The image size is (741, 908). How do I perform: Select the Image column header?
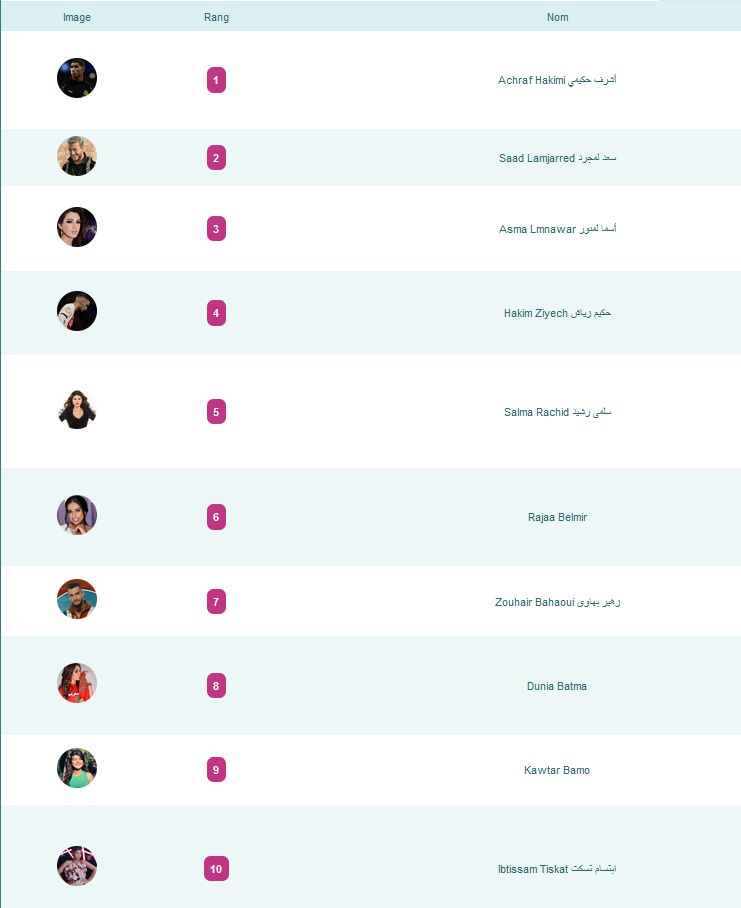coord(77,17)
